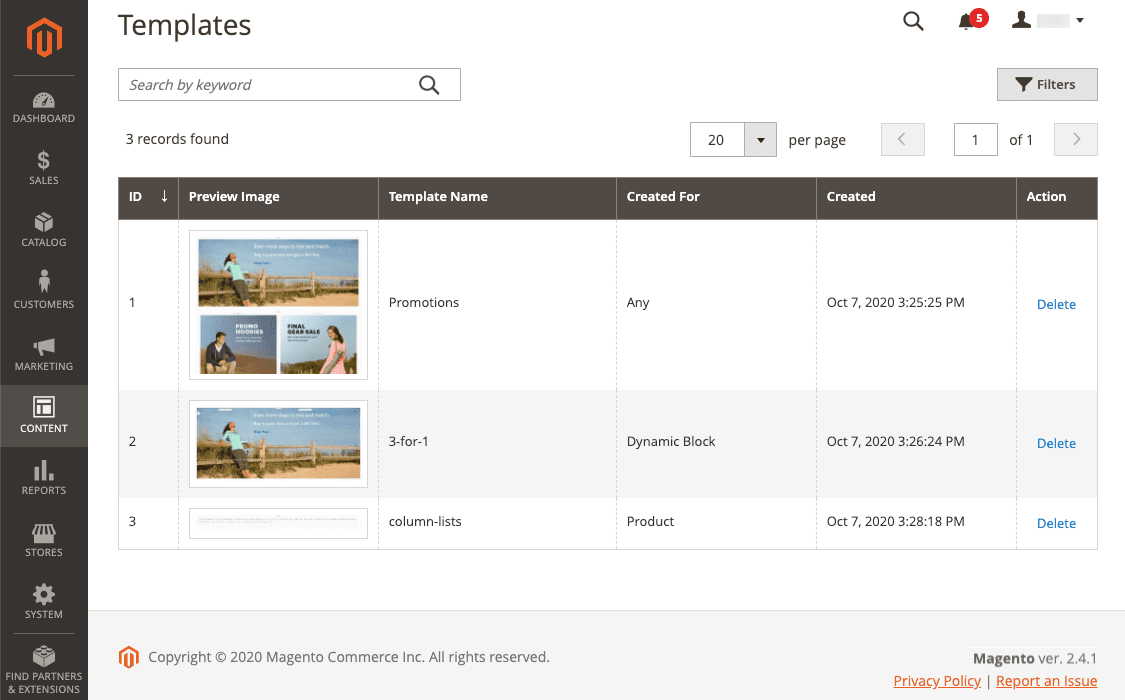
Task: Click the Oct 7, 2020 3:25:25 PM date
Action: [895, 303]
